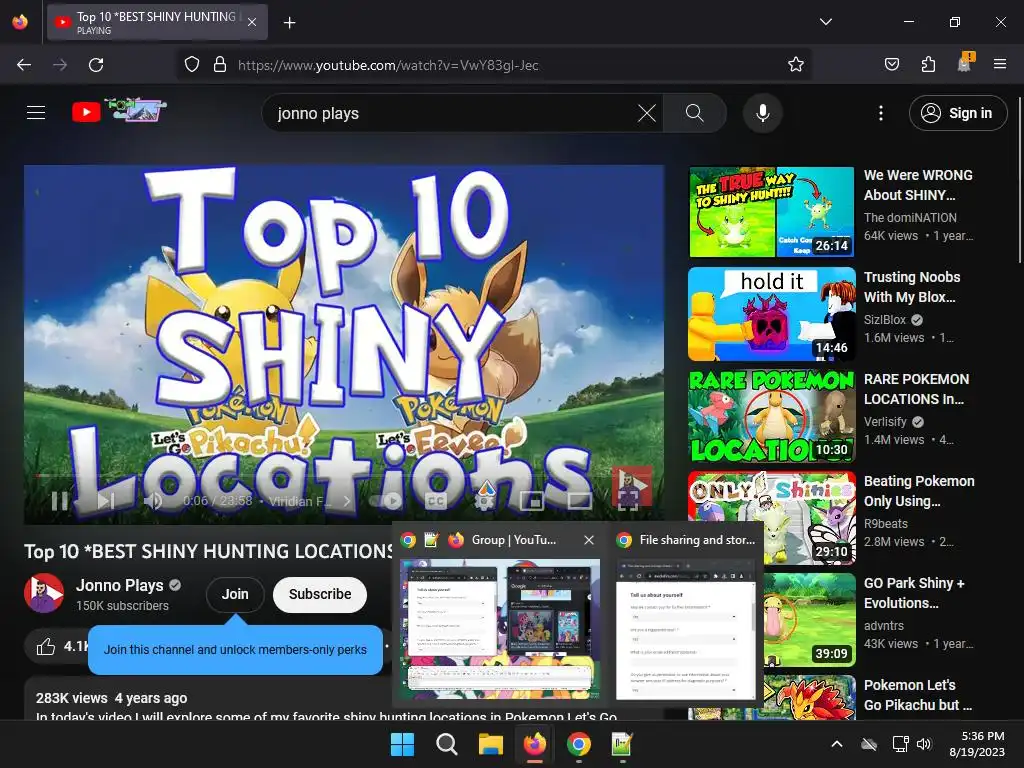
Task: View site security padlock info
Action: (x=220, y=65)
